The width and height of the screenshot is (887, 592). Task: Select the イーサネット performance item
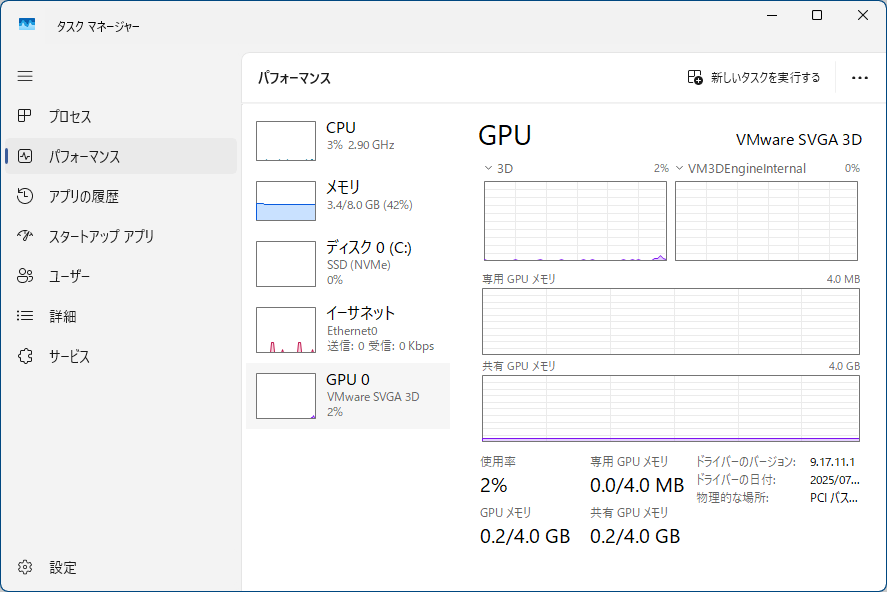(348, 329)
